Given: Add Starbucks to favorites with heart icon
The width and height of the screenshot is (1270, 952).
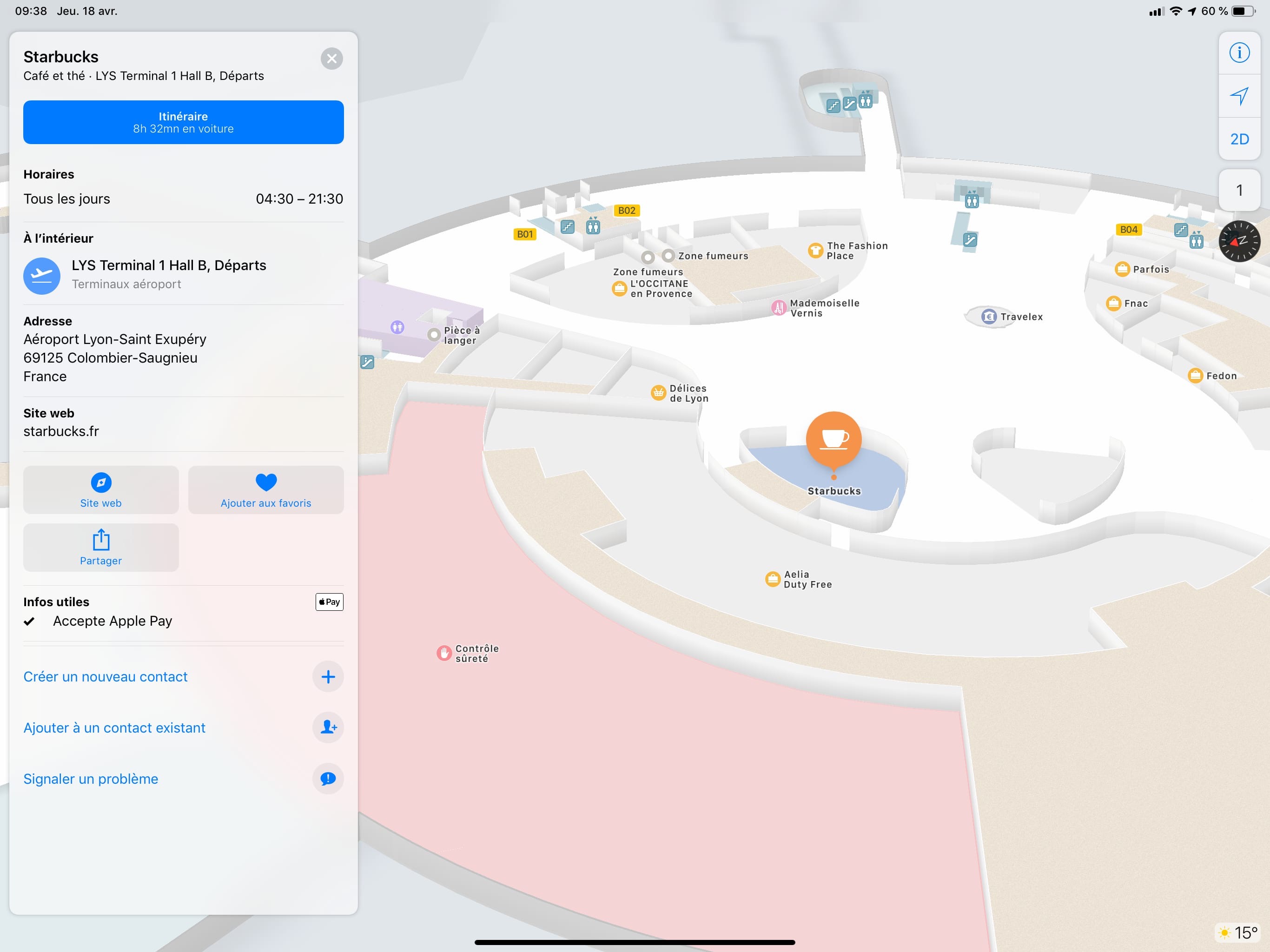Looking at the screenshot, I should click(x=265, y=489).
